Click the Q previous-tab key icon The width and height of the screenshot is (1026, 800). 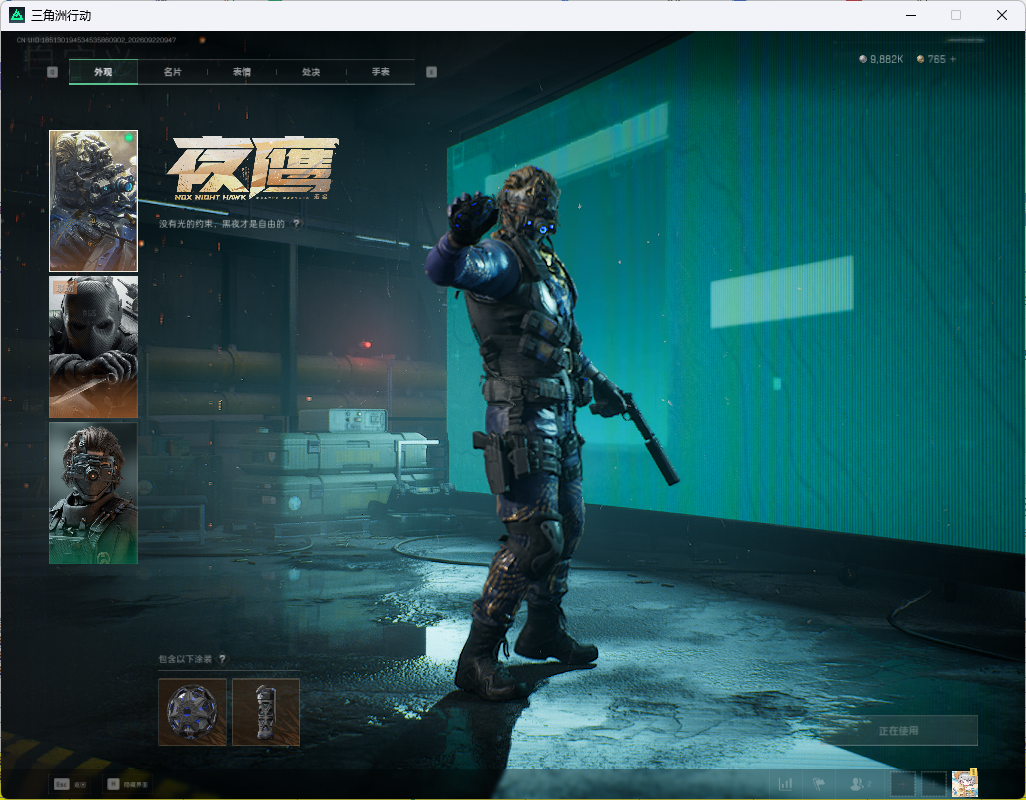tap(52, 72)
